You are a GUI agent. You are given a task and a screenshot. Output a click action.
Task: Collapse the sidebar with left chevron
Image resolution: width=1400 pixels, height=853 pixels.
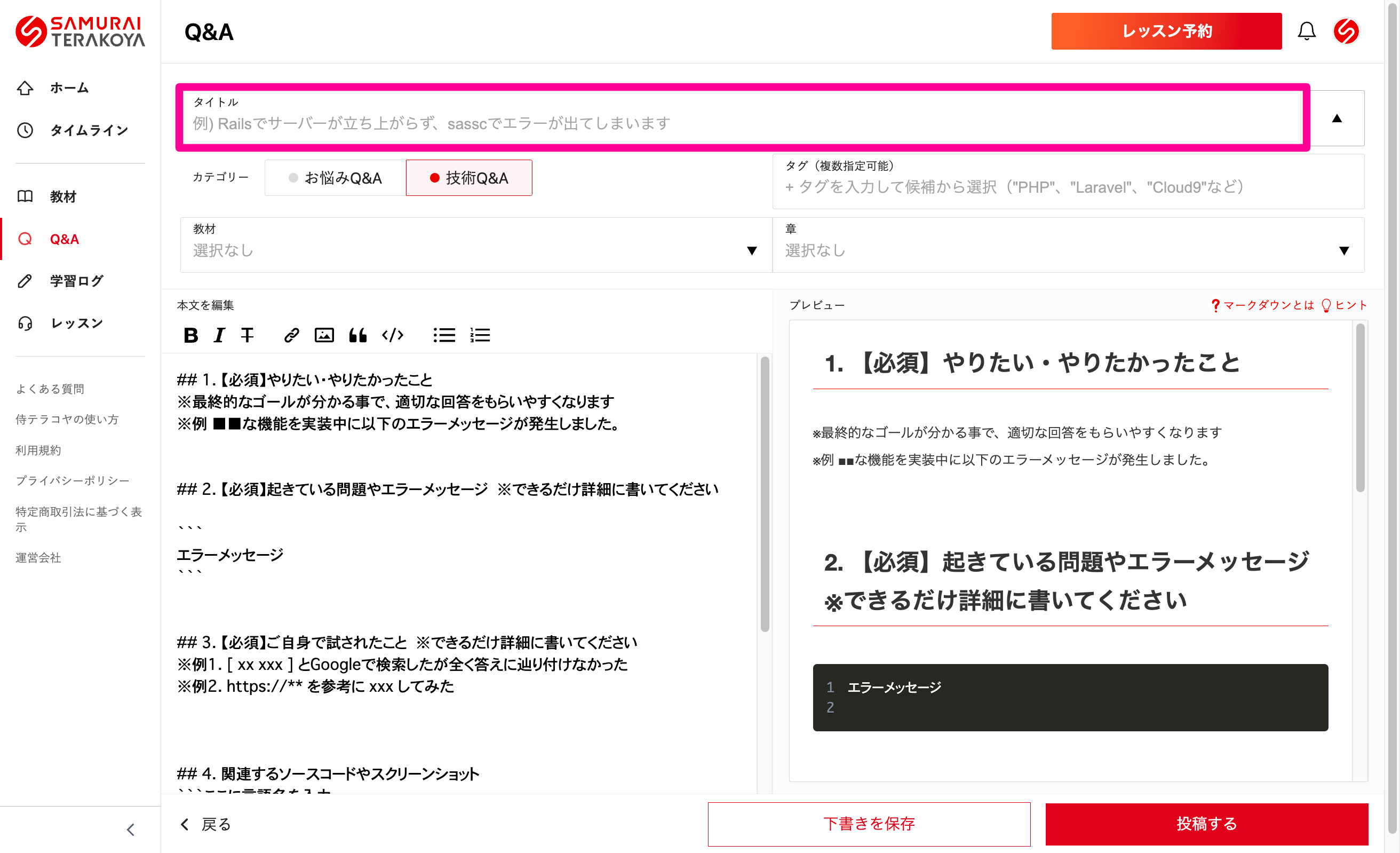click(131, 830)
